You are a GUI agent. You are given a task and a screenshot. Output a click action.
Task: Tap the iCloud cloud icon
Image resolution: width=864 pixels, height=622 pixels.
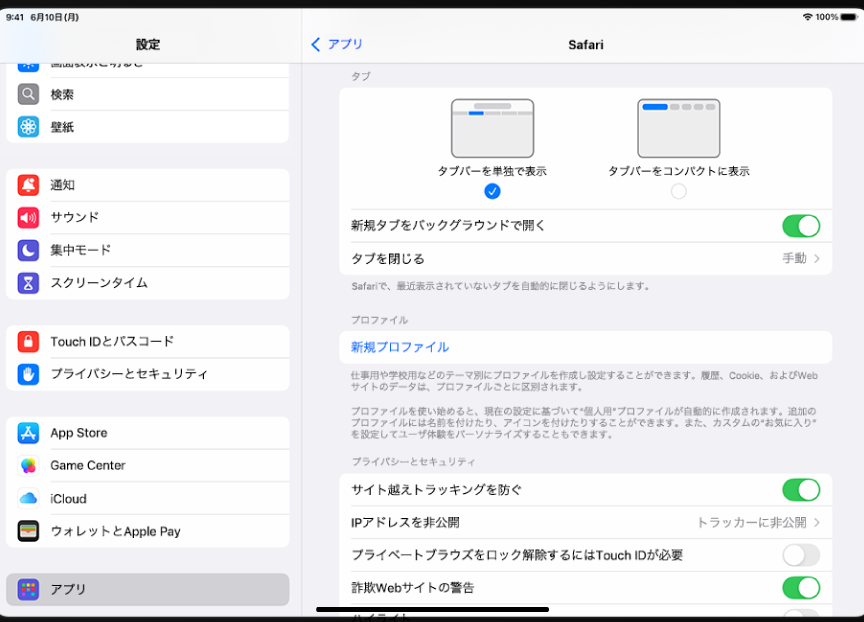[x=28, y=499]
